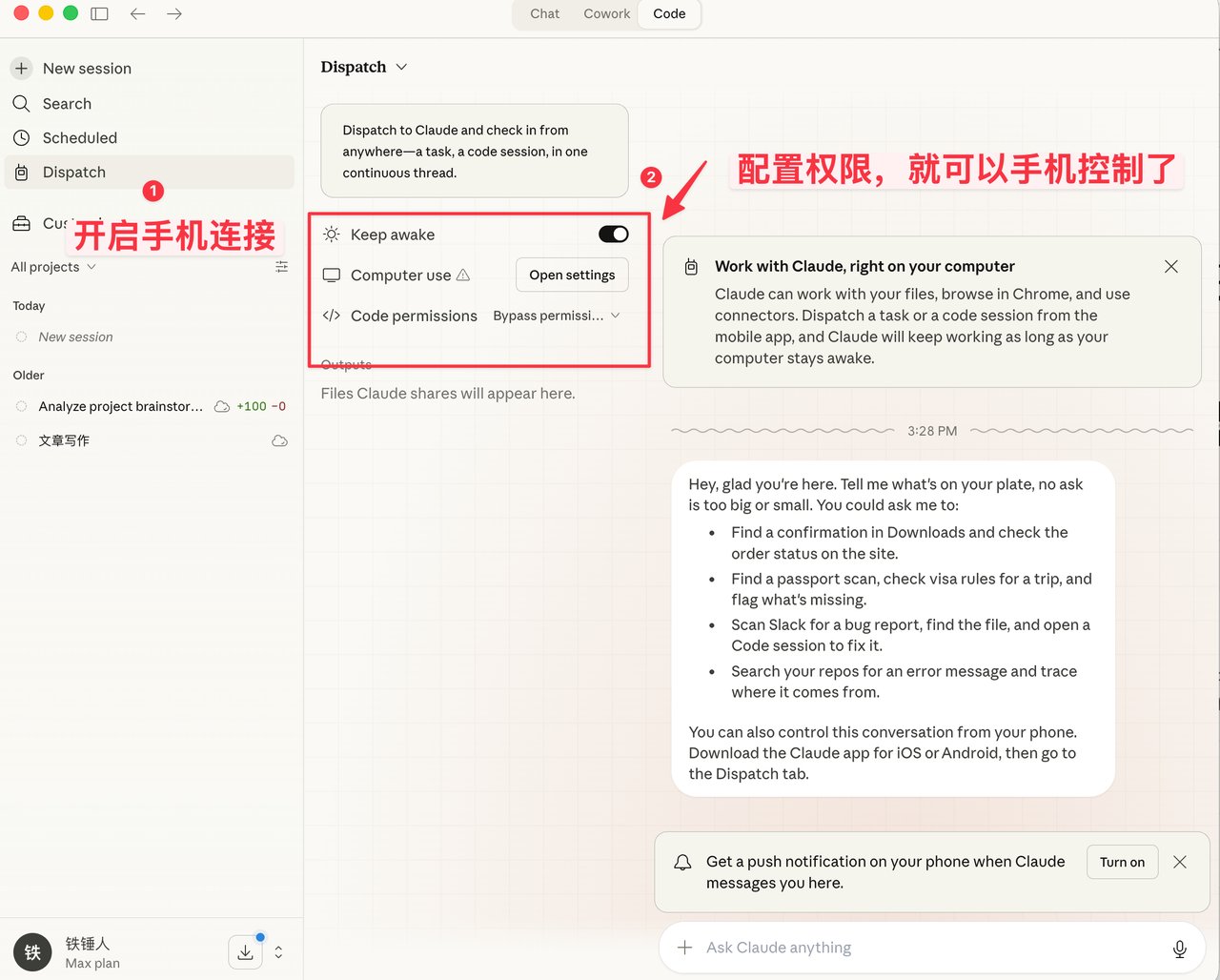Dismiss the push notification banner
Screen dimensions: 1220x980
(1180, 862)
